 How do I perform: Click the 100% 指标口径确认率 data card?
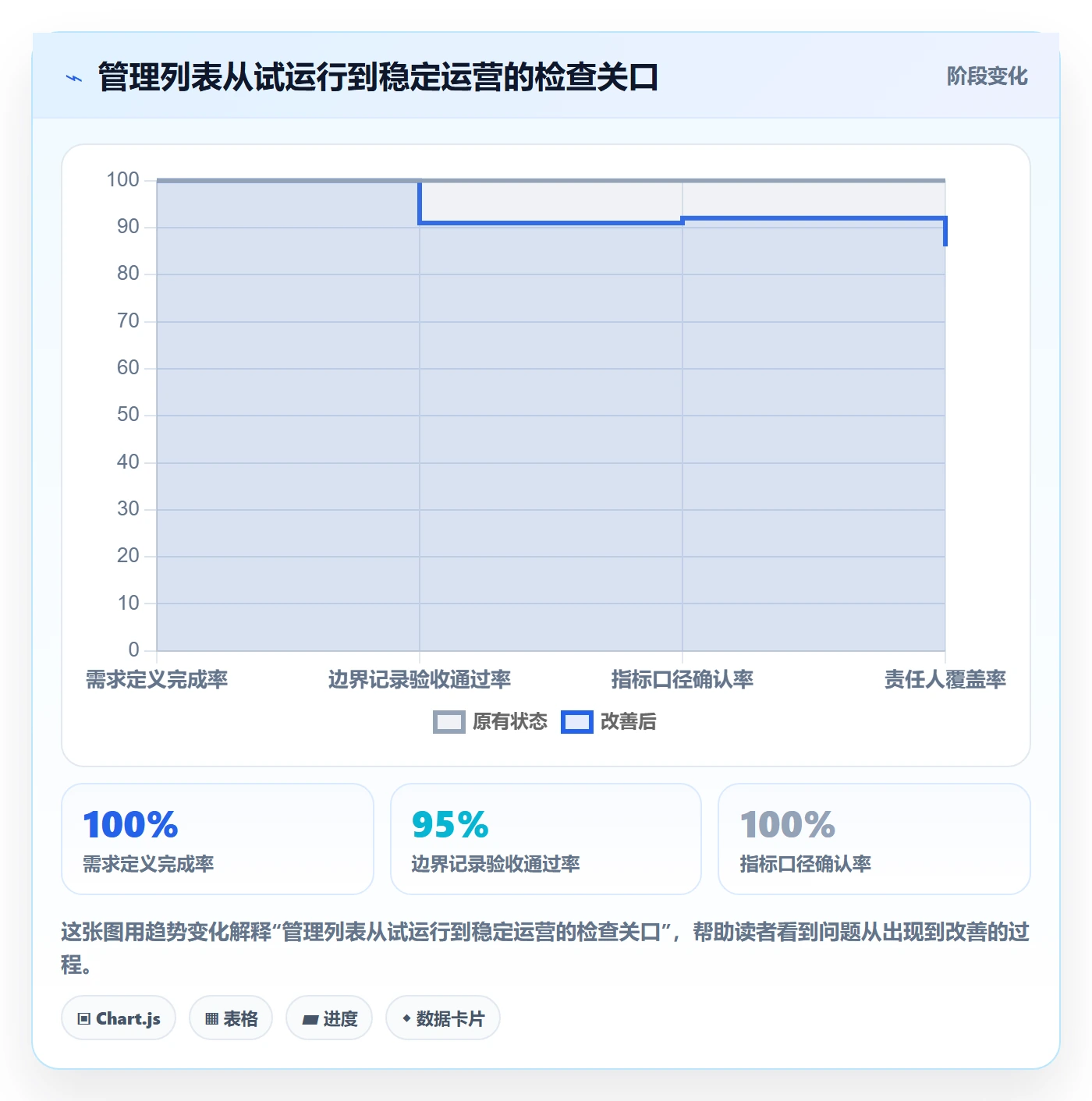pyautogui.click(x=874, y=839)
